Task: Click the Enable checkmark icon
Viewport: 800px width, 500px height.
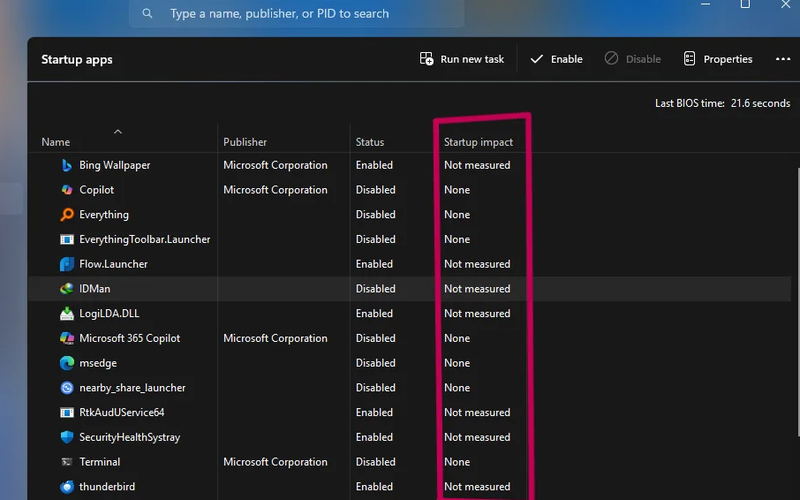Action: [x=537, y=59]
